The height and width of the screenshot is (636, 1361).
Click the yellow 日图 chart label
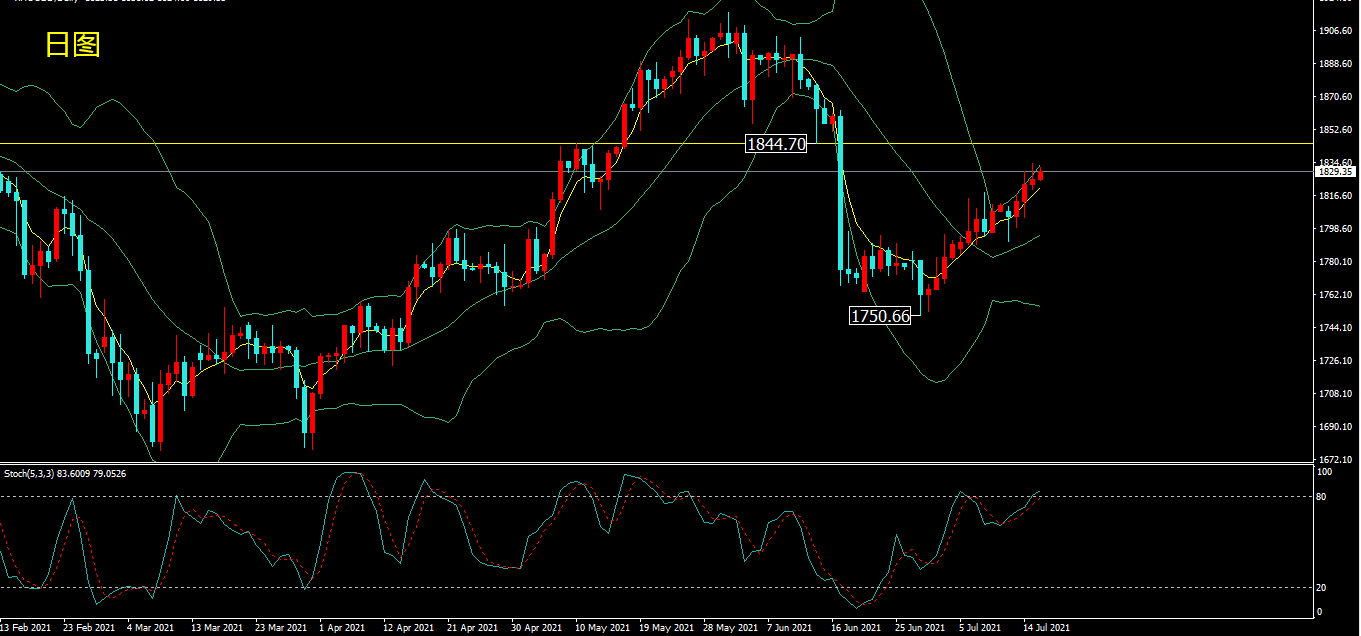tap(73, 44)
